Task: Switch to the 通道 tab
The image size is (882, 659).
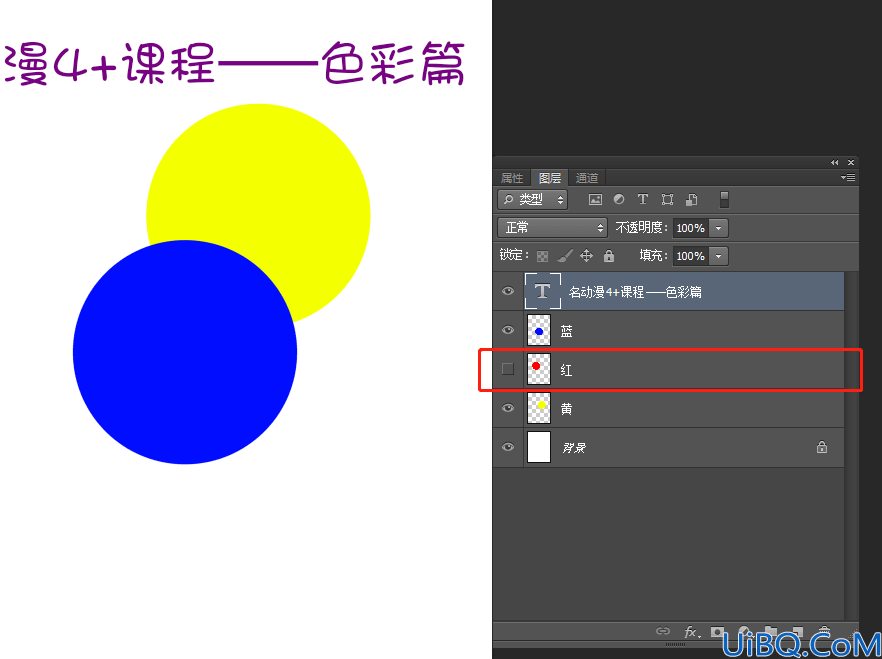Action: [587, 178]
